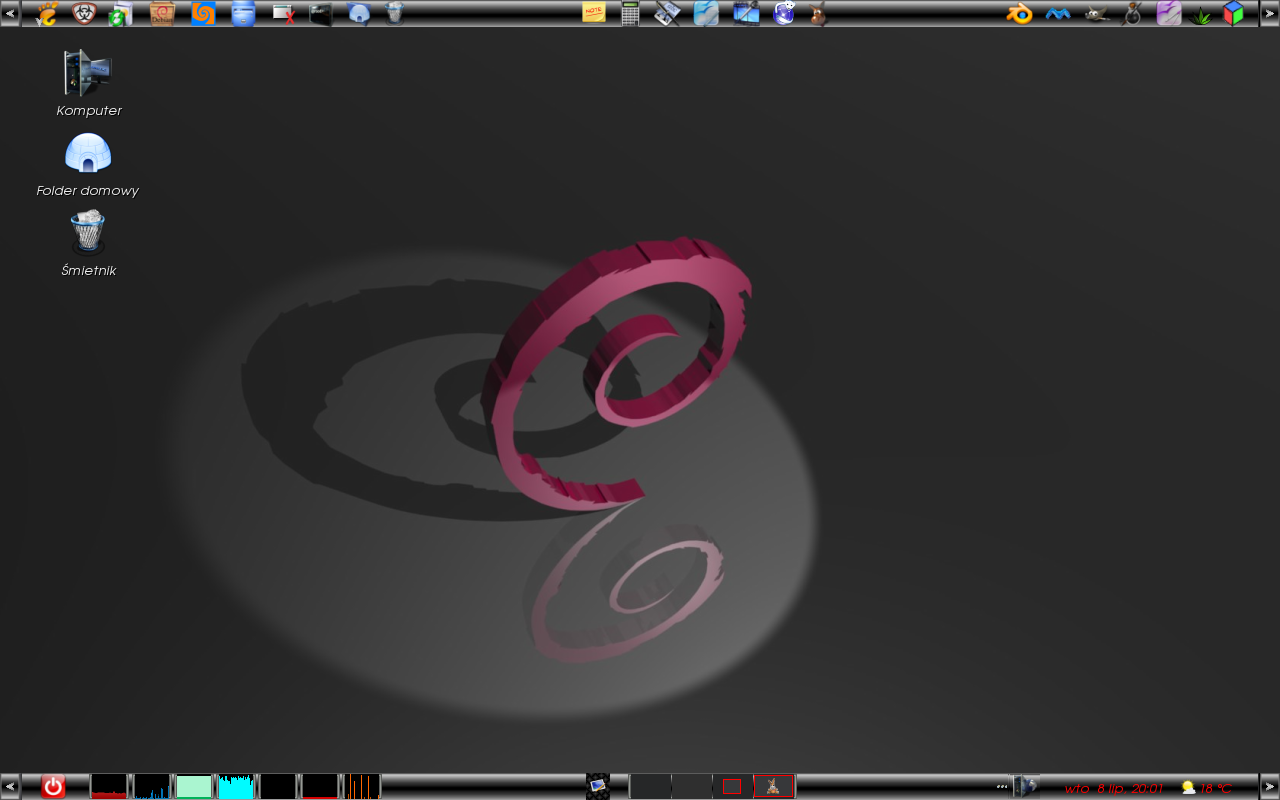Open the clock showing wto 8 lip 20:01

point(1113,788)
